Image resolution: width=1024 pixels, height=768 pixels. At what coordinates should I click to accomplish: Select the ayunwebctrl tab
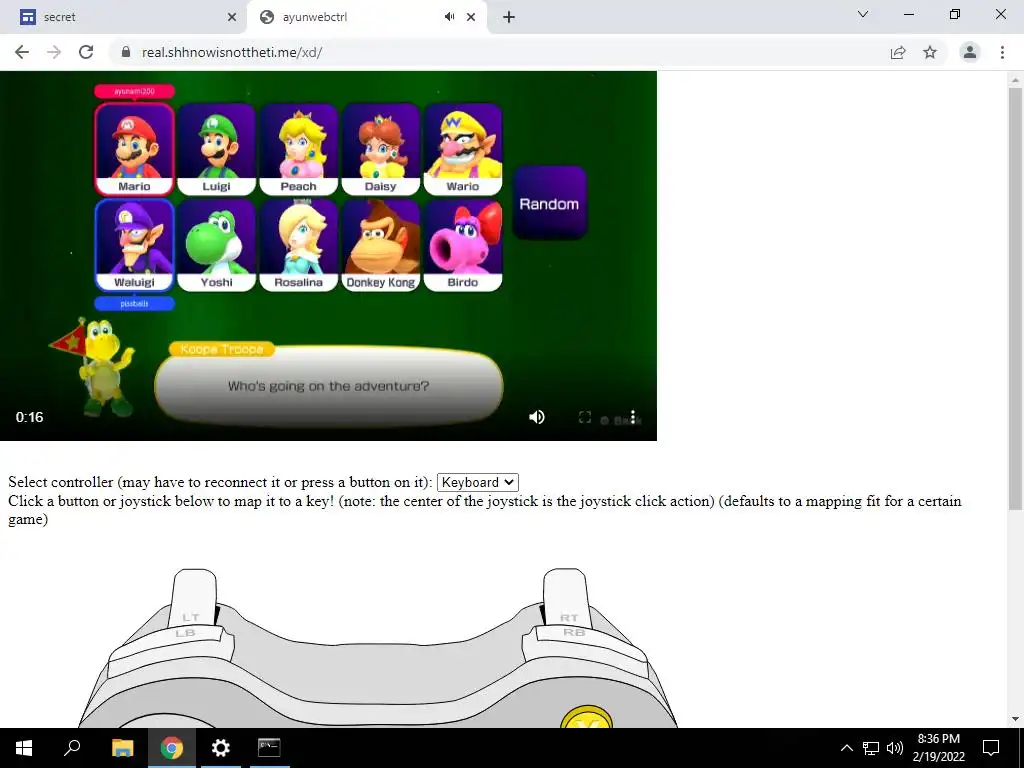click(367, 18)
